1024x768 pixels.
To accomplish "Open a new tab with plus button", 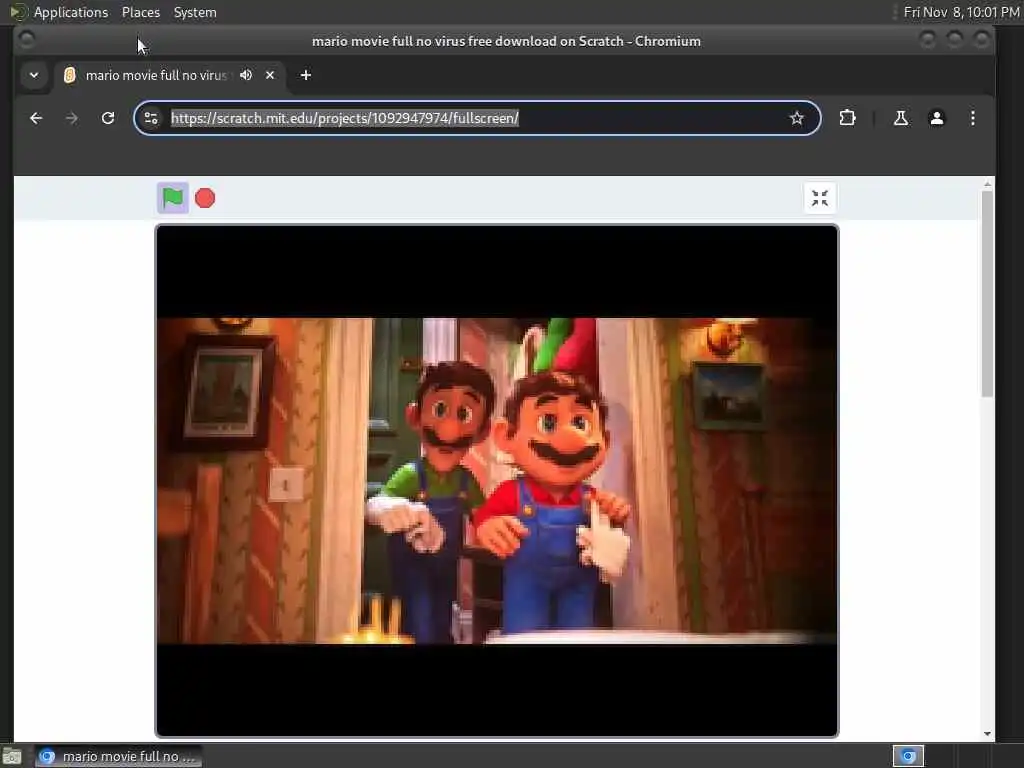I will (306, 75).
